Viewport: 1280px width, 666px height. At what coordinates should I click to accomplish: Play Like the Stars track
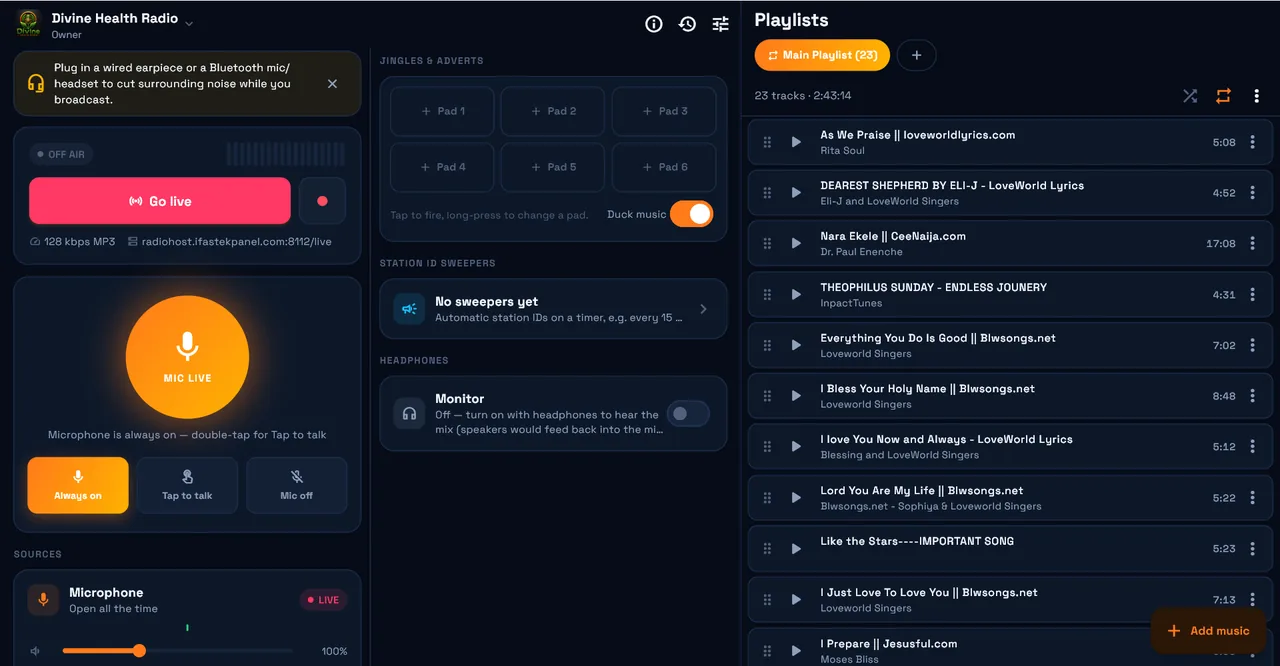point(796,548)
